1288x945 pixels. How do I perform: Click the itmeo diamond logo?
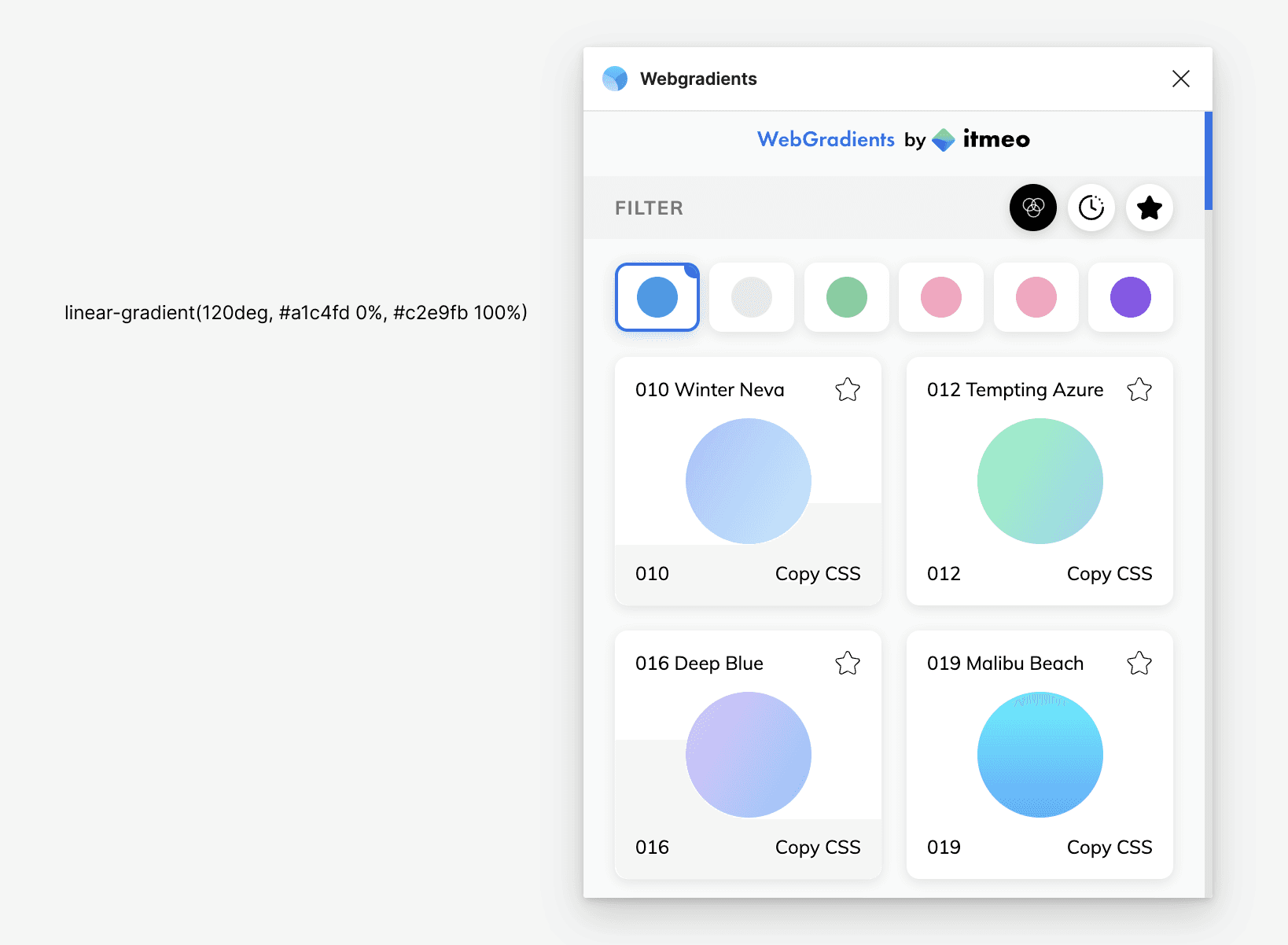[x=943, y=138]
